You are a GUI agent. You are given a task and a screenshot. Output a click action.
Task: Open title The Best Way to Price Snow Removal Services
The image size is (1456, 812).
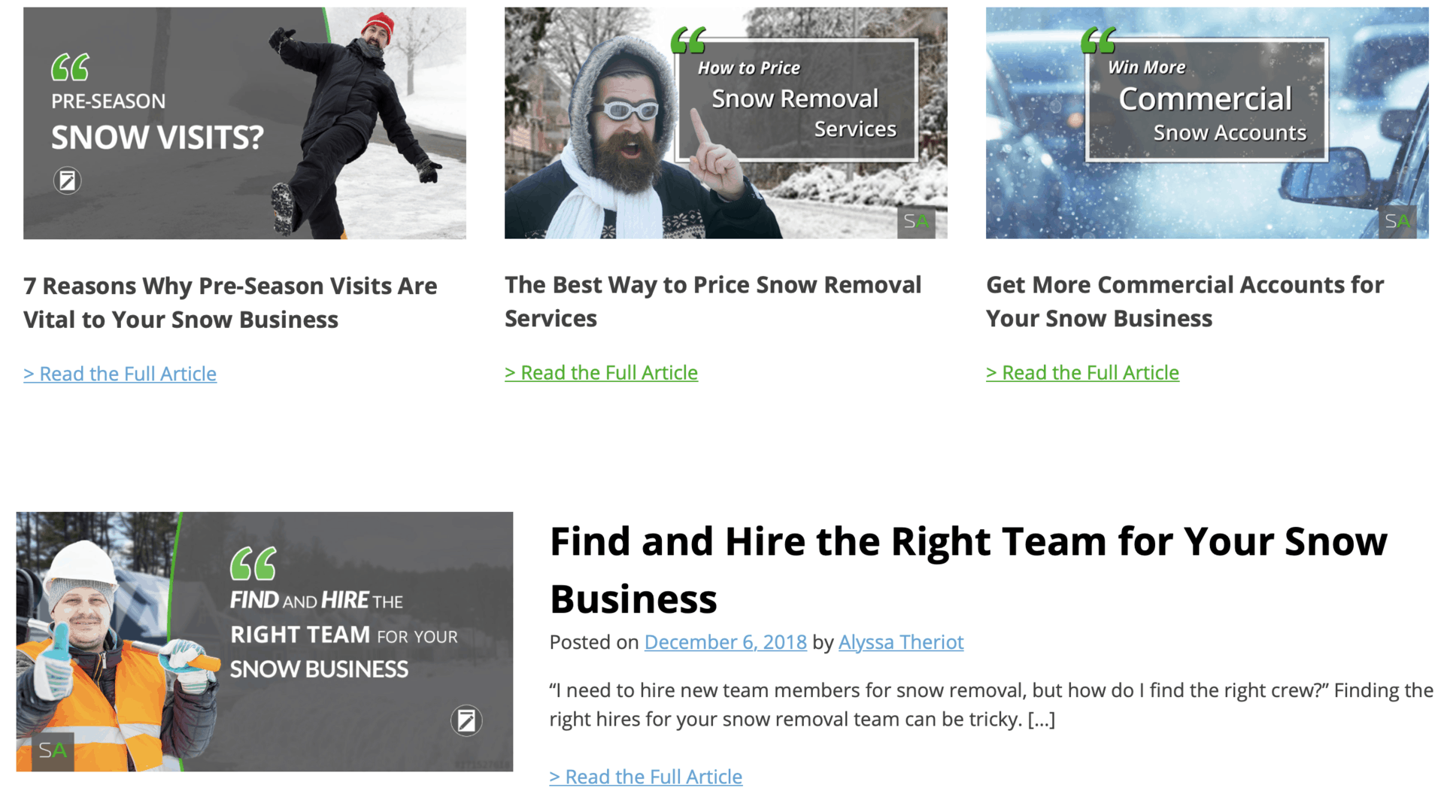[x=713, y=301]
